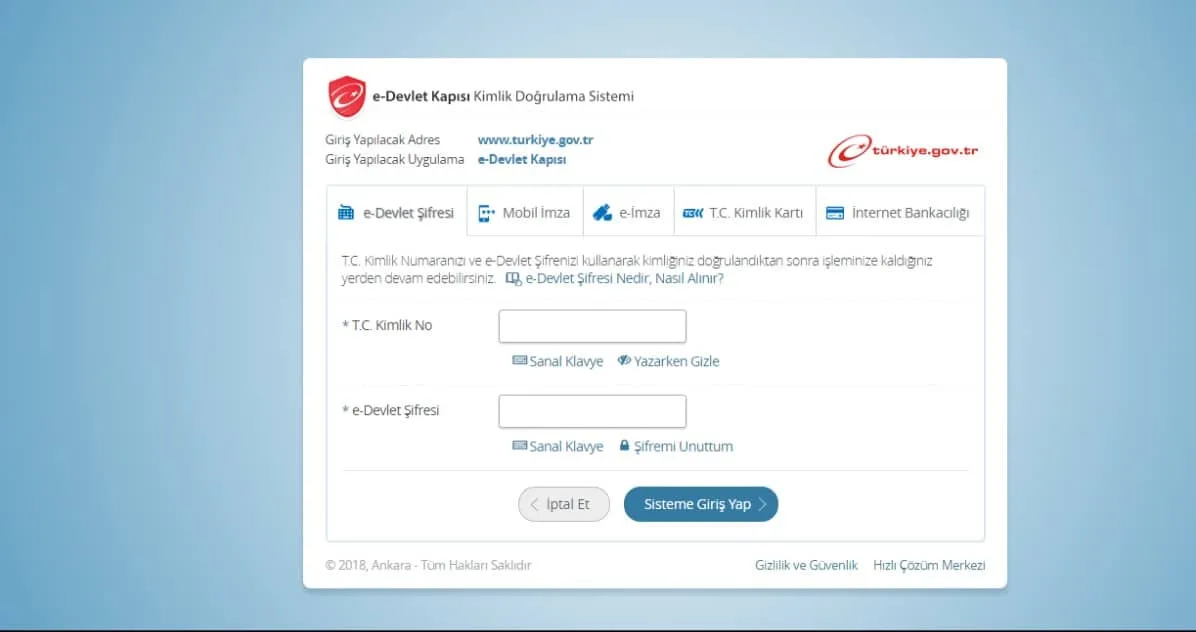The image size is (1196, 632).
Task: Open the İnternet Bankacılığı tab
Action: tap(900, 213)
